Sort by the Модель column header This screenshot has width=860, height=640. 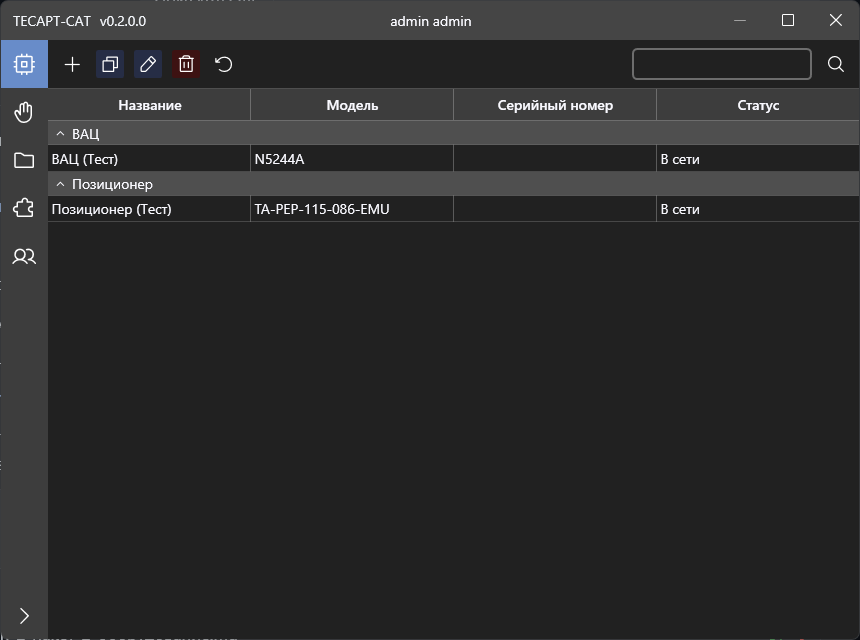(x=352, y=105)
